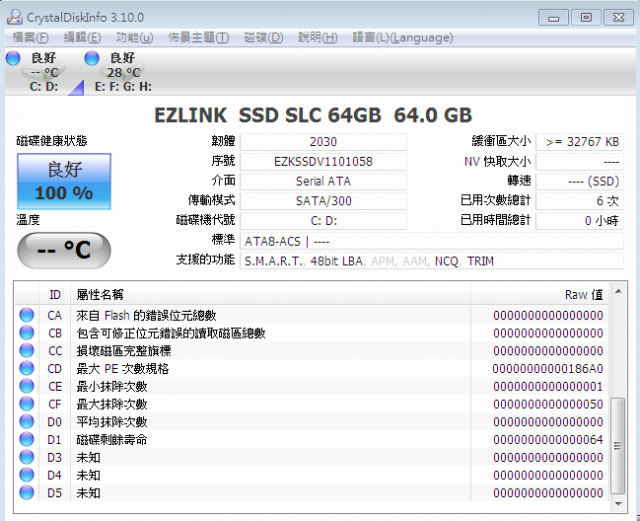
Task: Click the scrollbar up arrow in attribute list
Action: (618, 292)
